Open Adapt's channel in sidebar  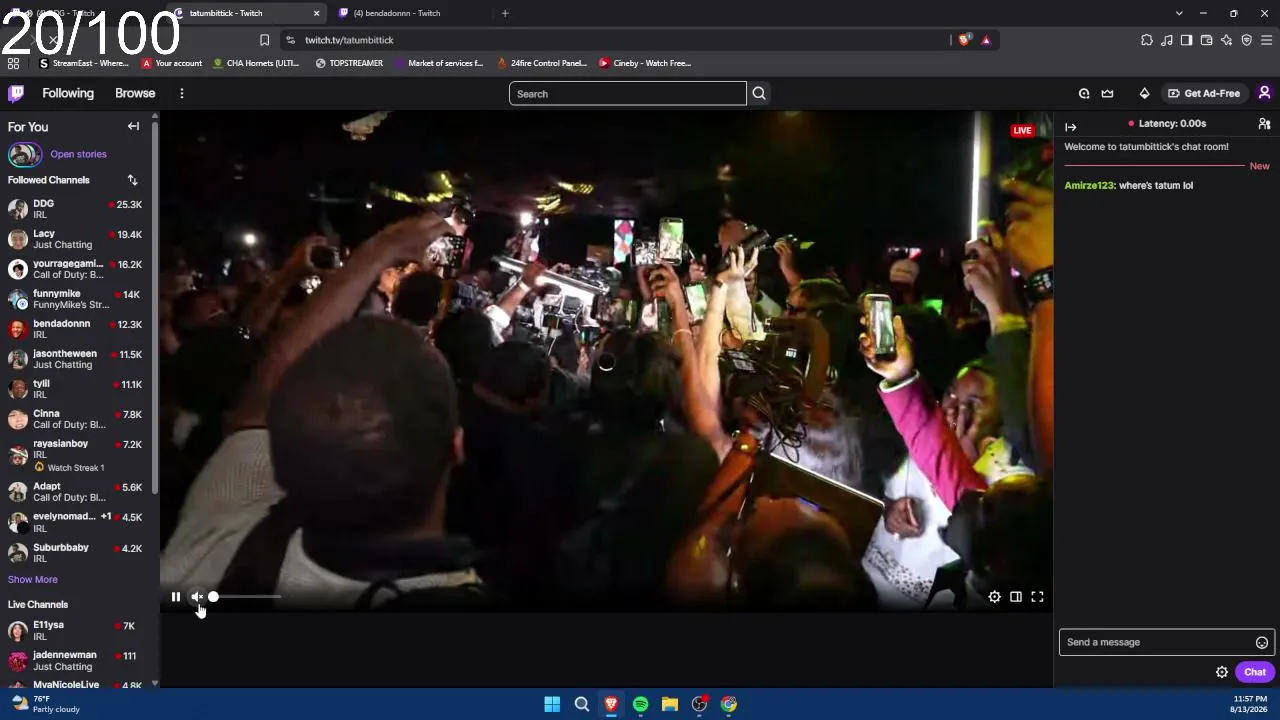coord(76,491)
